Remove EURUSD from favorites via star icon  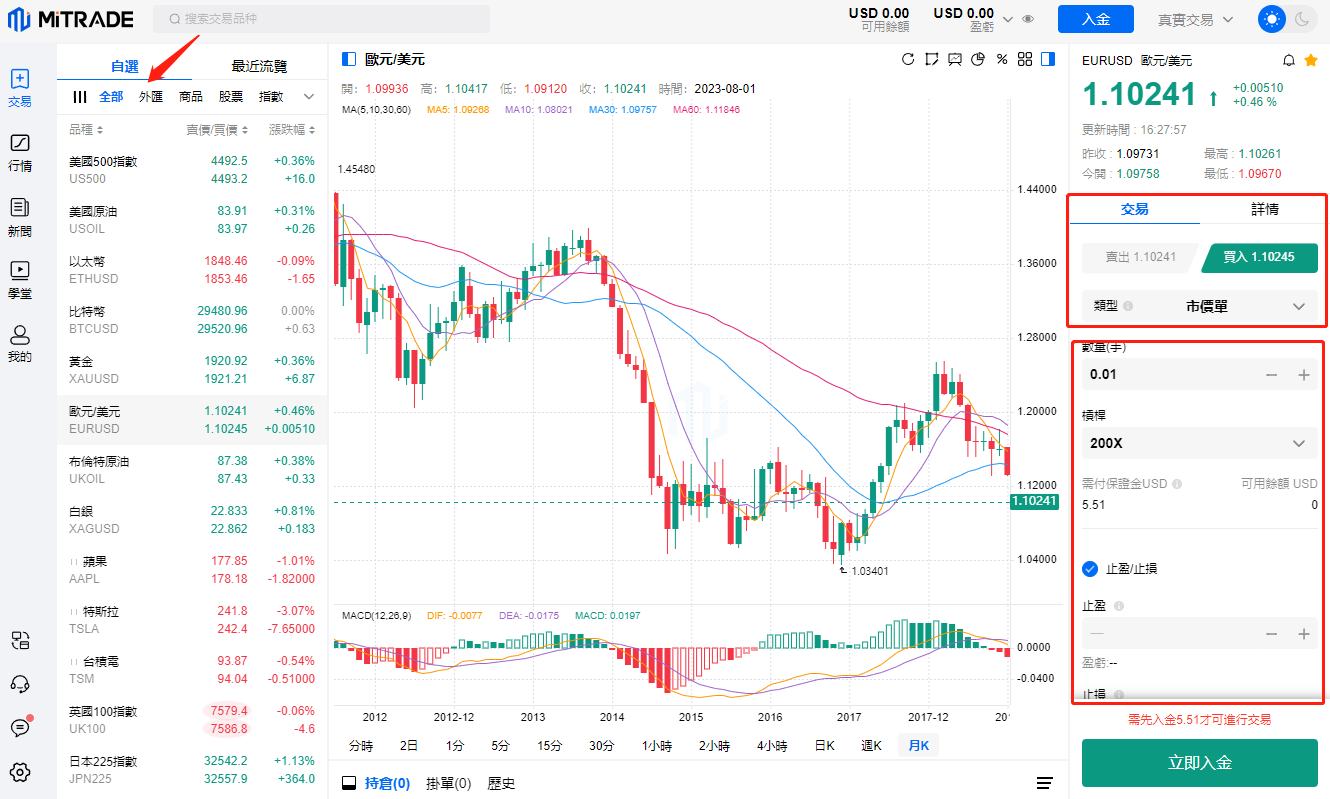(1311, 60)
